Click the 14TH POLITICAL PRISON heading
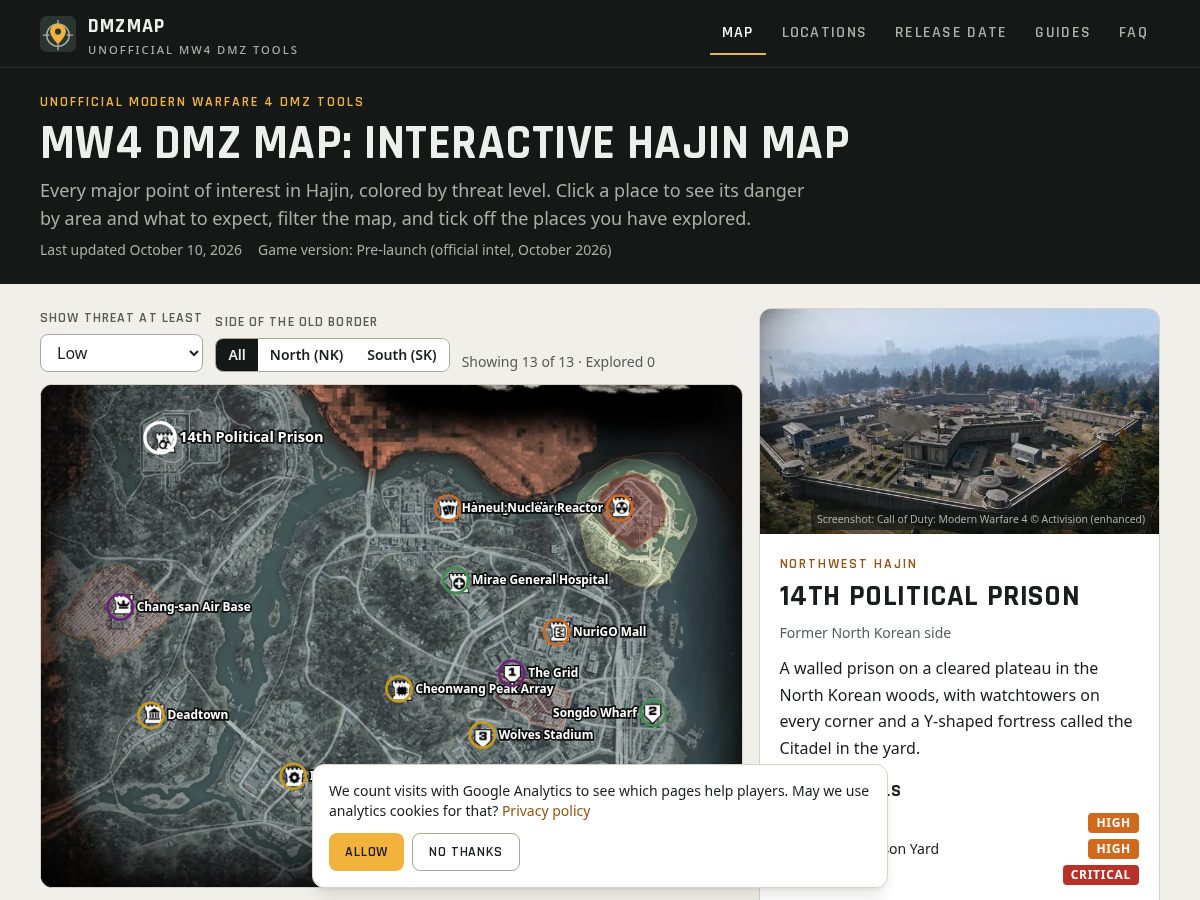Screen dimensions: 1200x900 tap(930, 596)
